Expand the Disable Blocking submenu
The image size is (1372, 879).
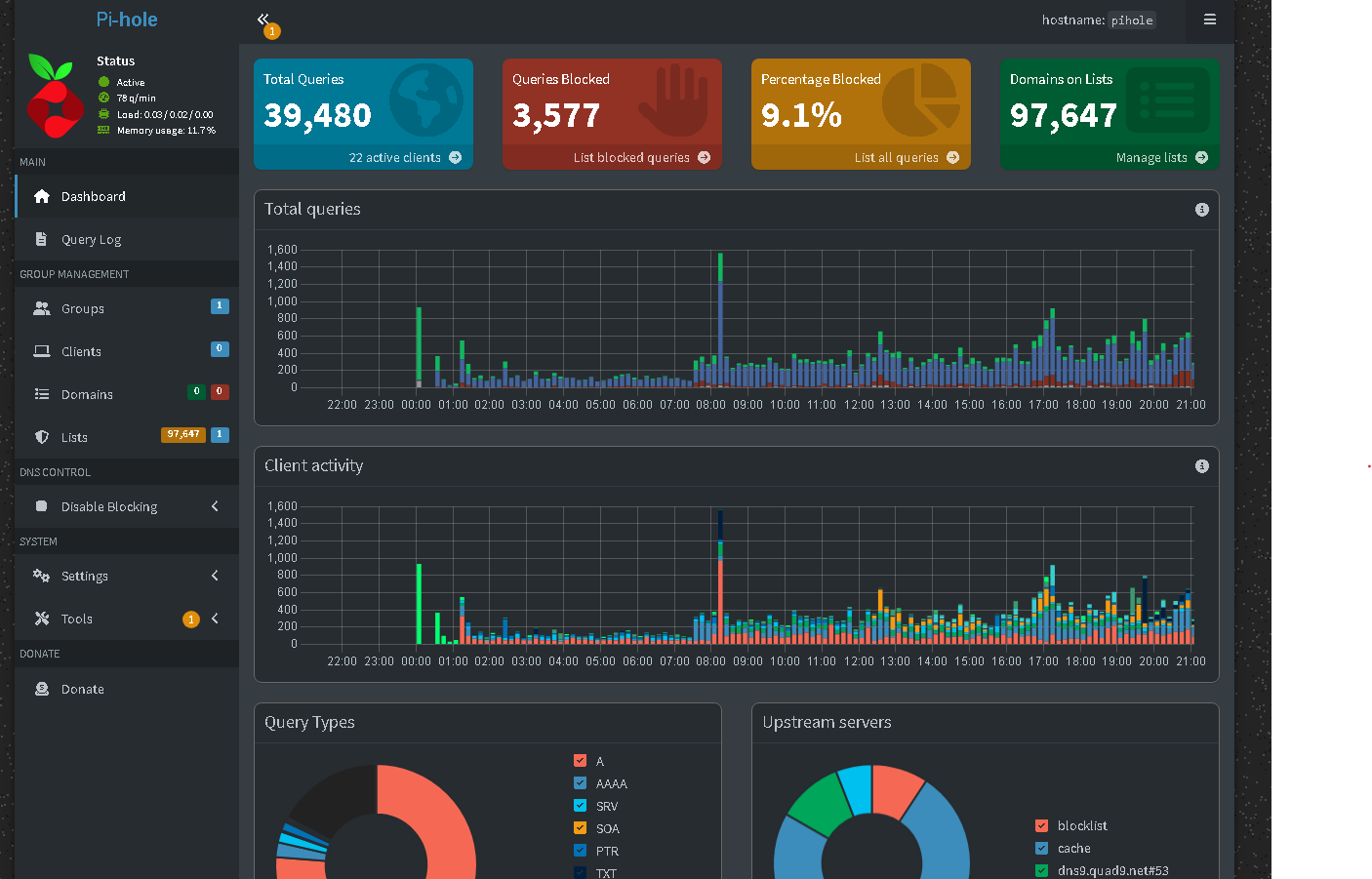point(127,506)
